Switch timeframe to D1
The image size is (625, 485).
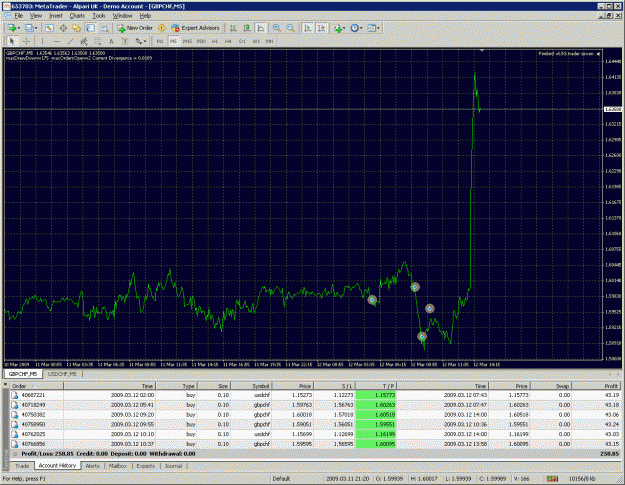242,41
